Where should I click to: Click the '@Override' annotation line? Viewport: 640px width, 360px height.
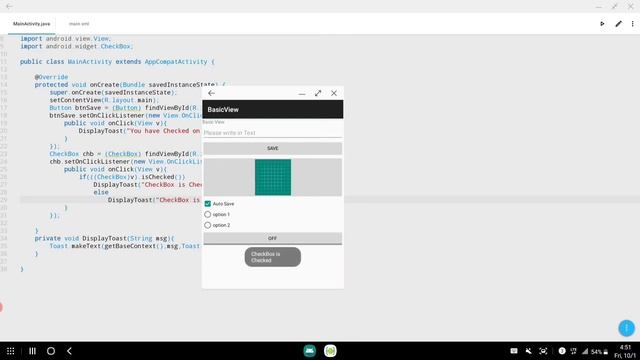point(51,77)
